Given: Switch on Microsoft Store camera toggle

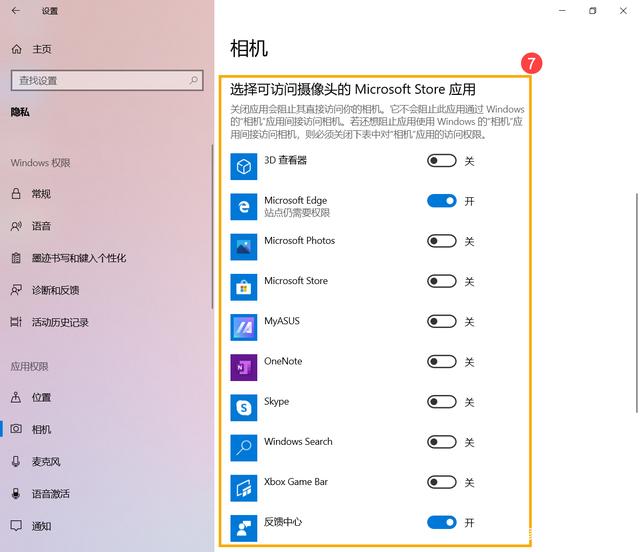Looking at the screenshot, I should pos(442,281).
